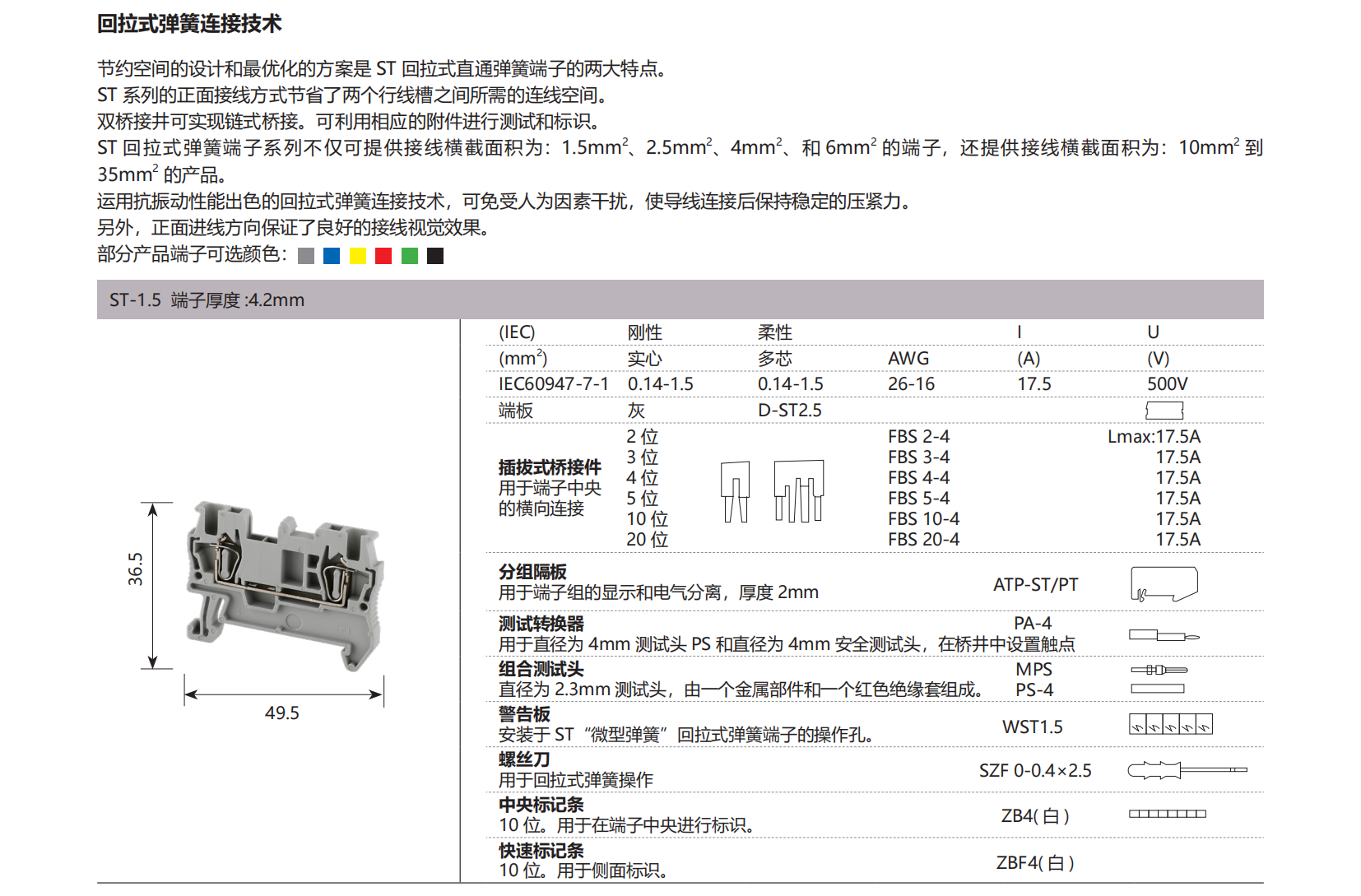Select the gray color swatch option
The width and height of the screenshot is (1361, 896).
pyautogui.click(x=304, y=256)
